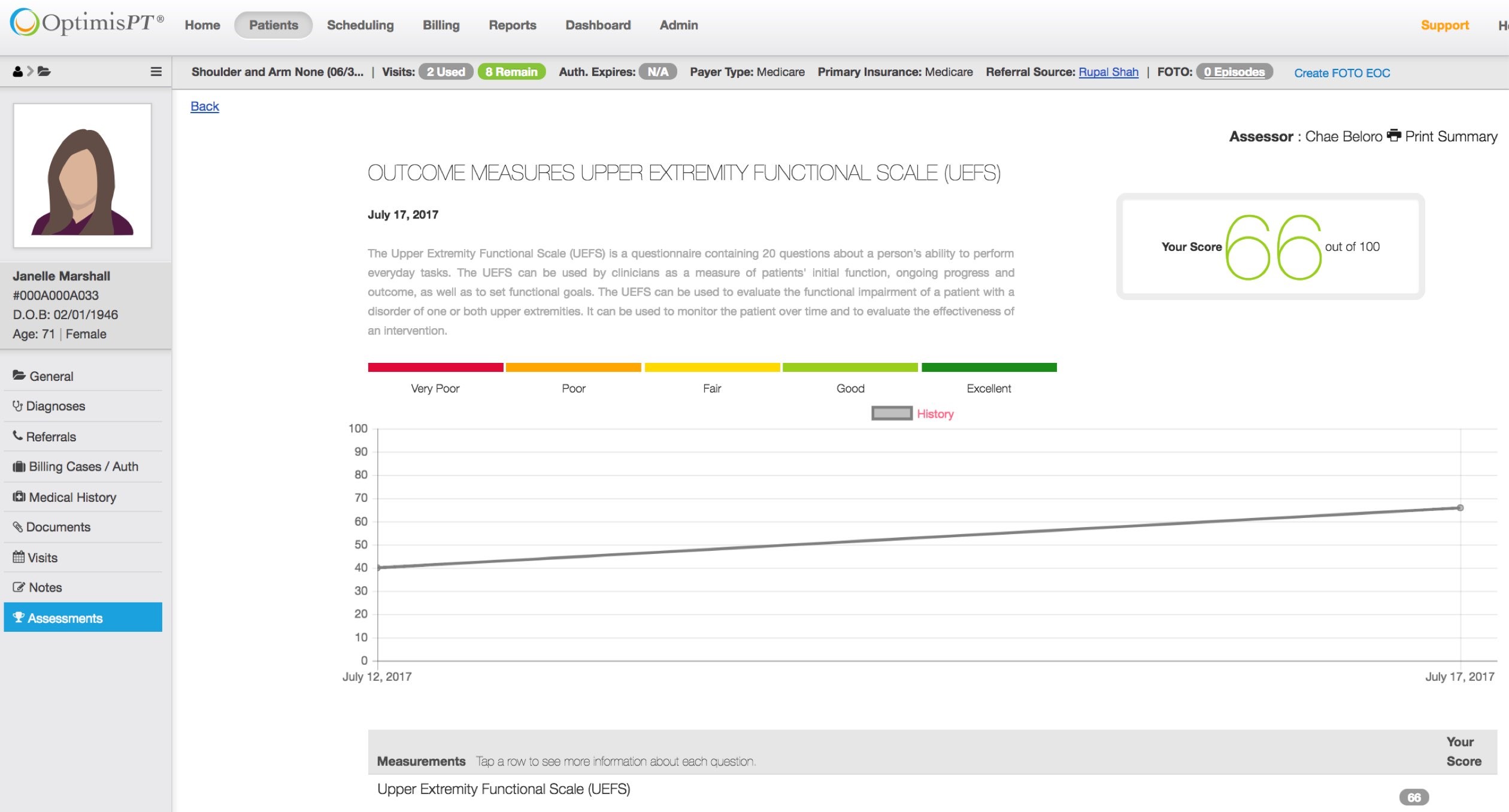Toggle the History legend series box

pyautogui.click(x=892, y=413)
